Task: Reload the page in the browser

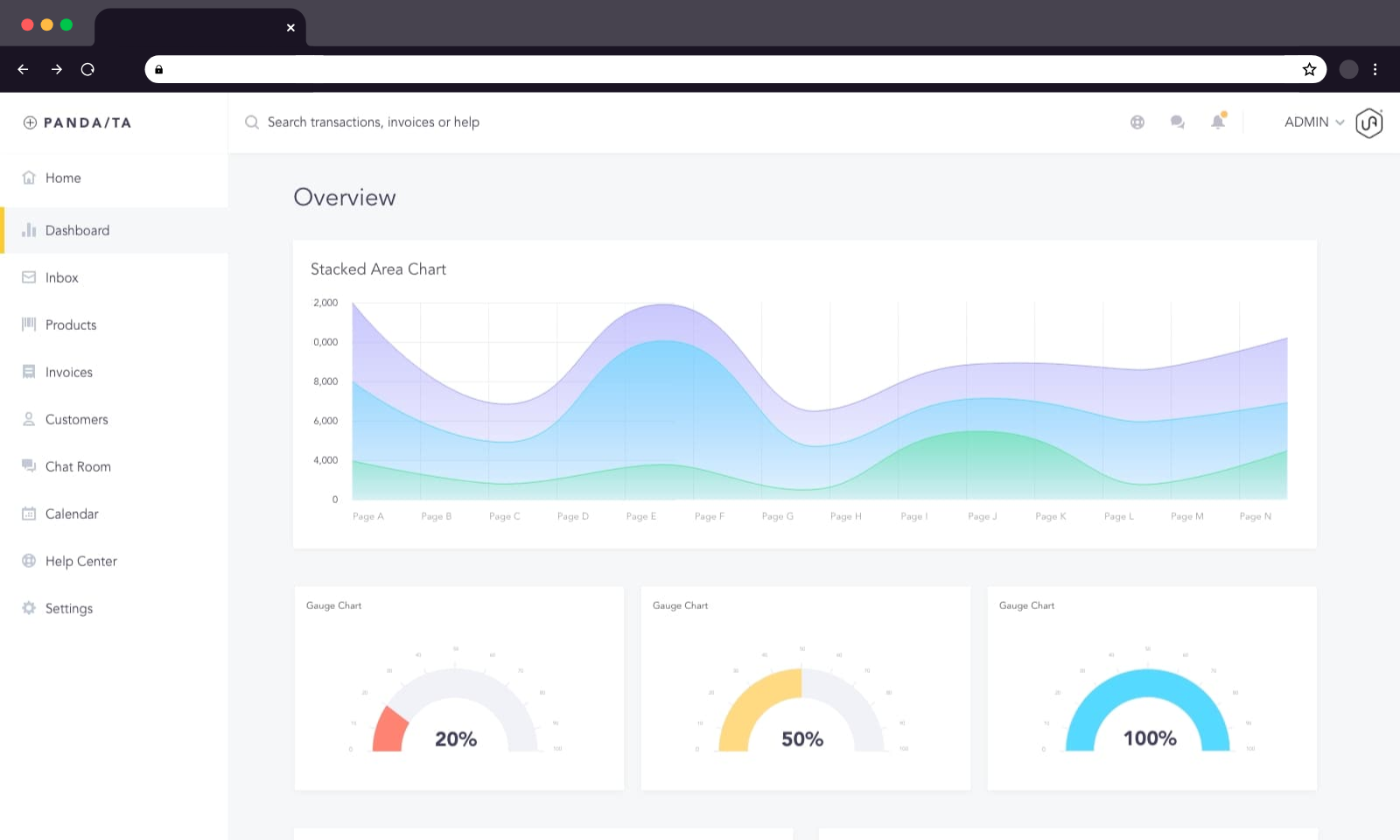Action: 87,69
